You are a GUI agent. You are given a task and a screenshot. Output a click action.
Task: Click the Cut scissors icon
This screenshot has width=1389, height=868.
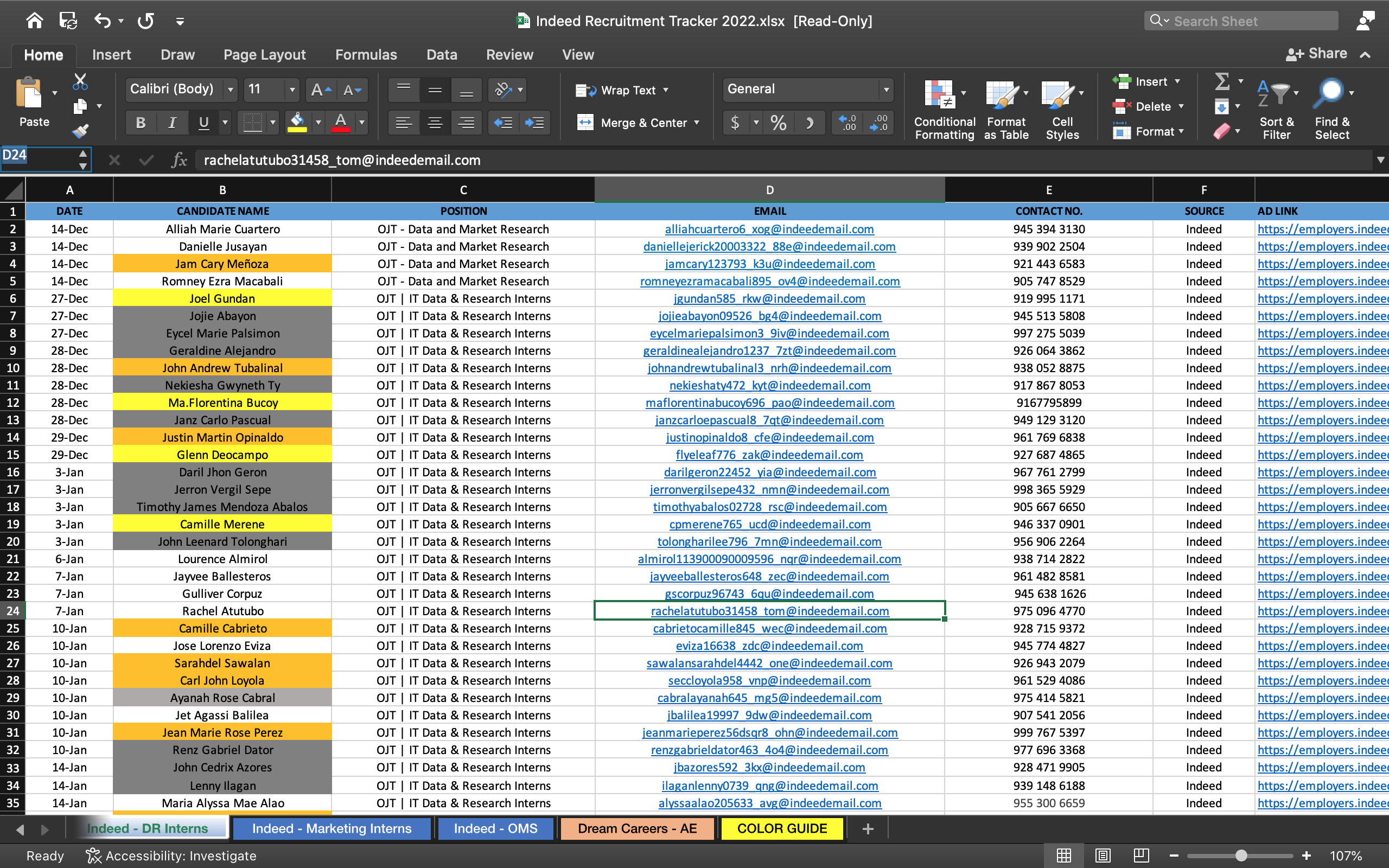80,81
